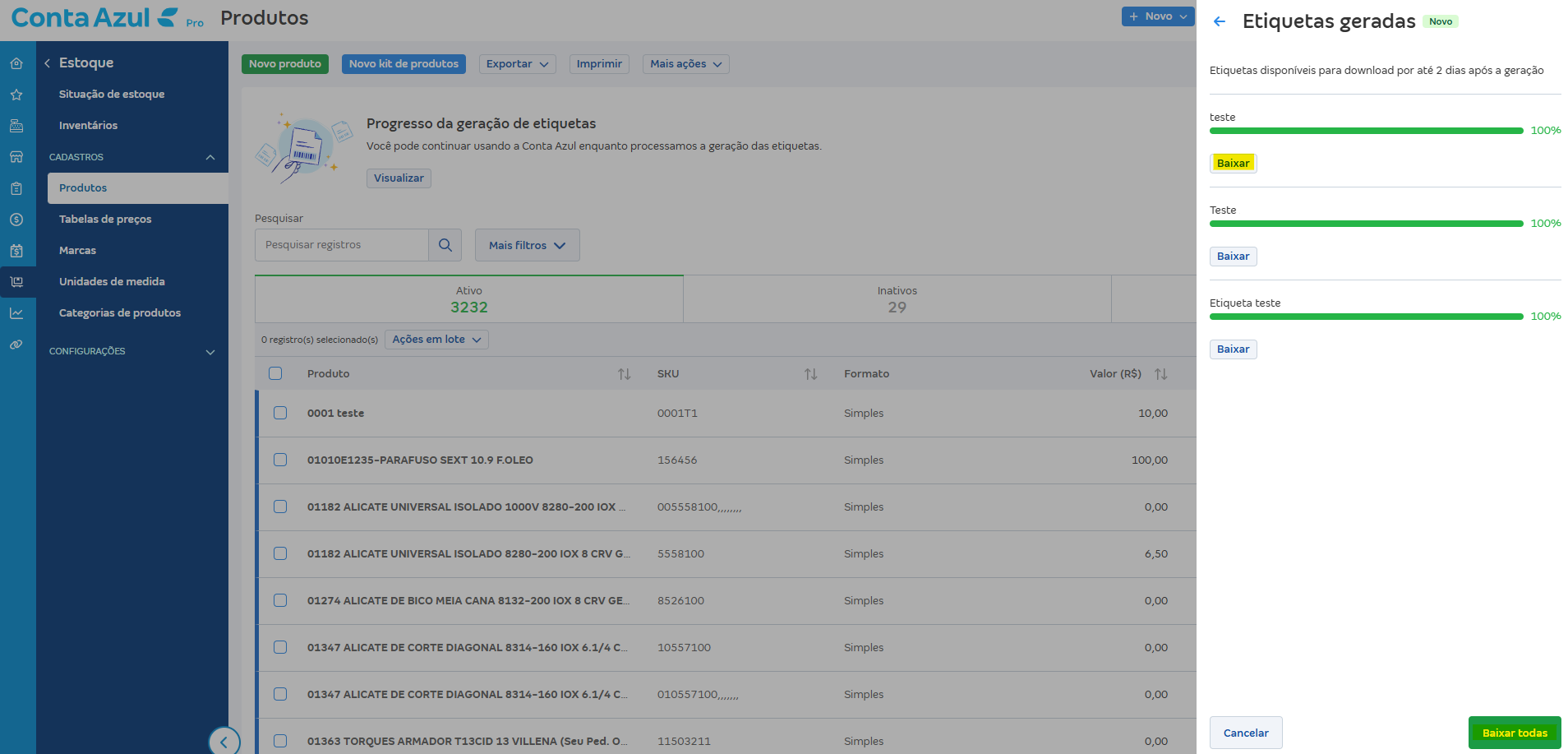Select checkbox for 01010E1235-PARAFUSO SEXT product
1568x754 pixels.
click(x=280, y=460)
